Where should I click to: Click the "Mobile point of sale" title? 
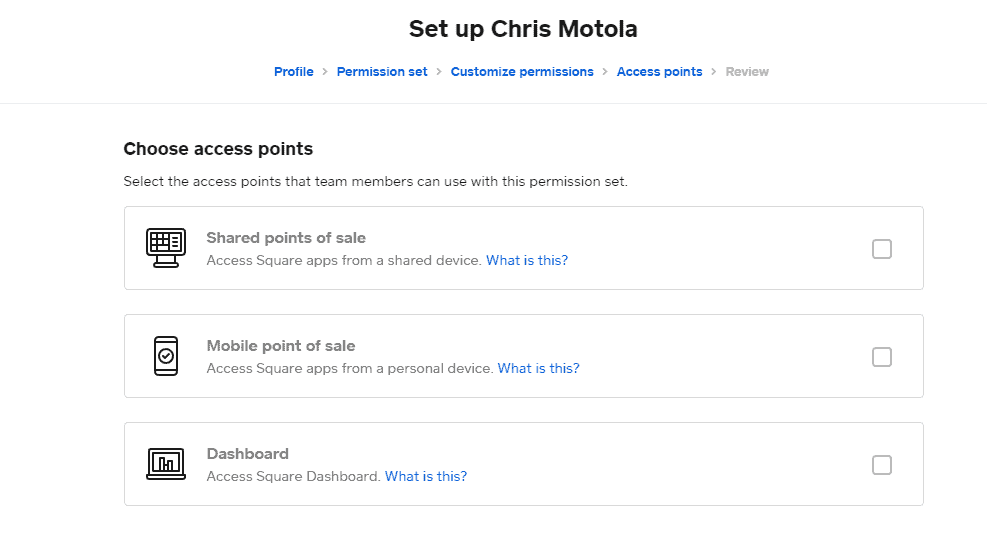281,346
